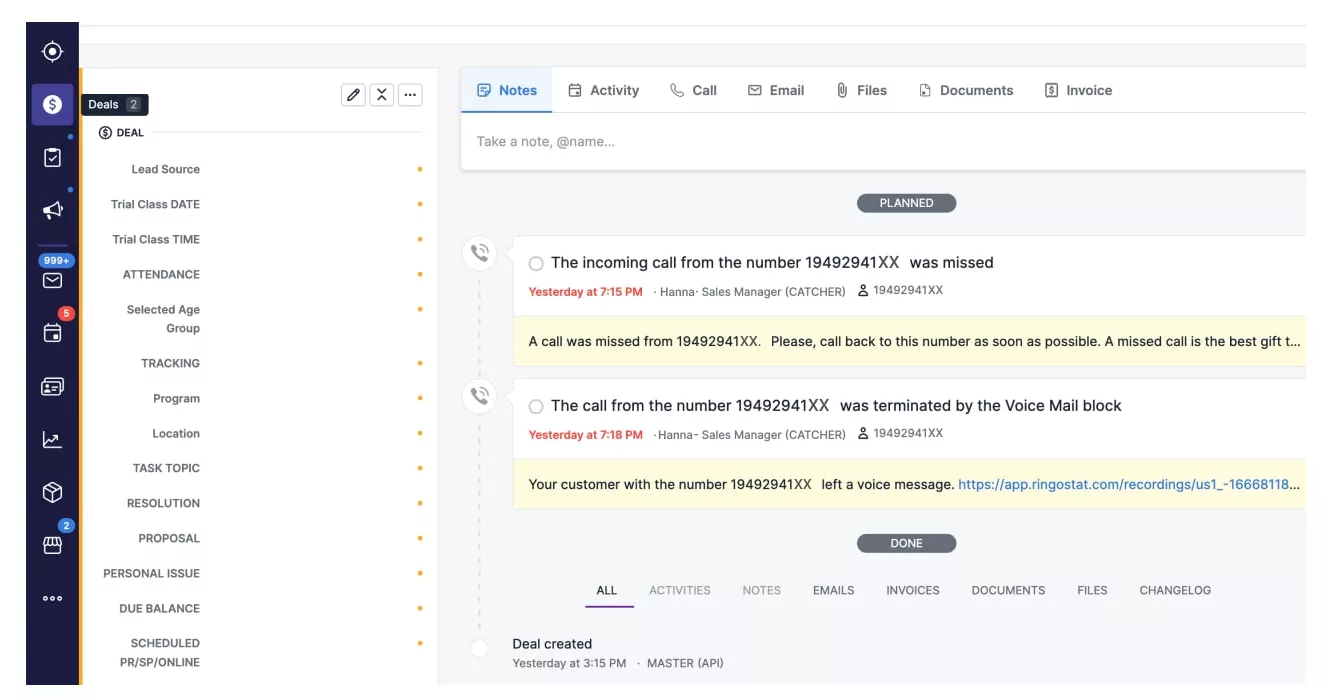1338x700 pixels.
Task: Open the three-dots more options in deal panel
Action: 410,94
